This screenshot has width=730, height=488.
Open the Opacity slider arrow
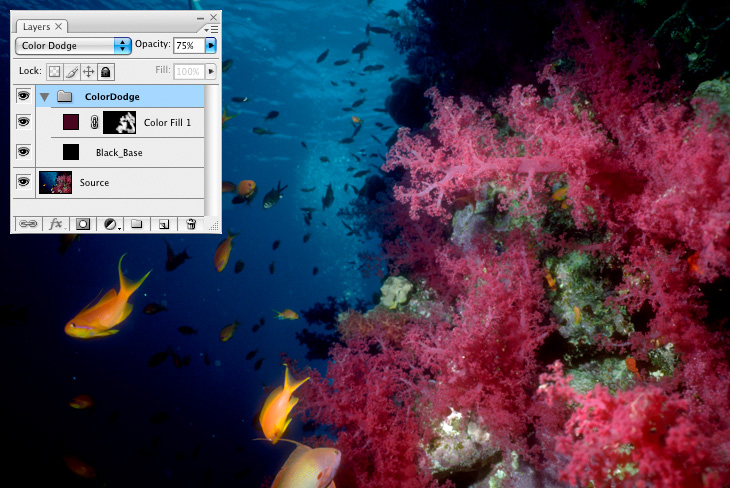(210, 45)
